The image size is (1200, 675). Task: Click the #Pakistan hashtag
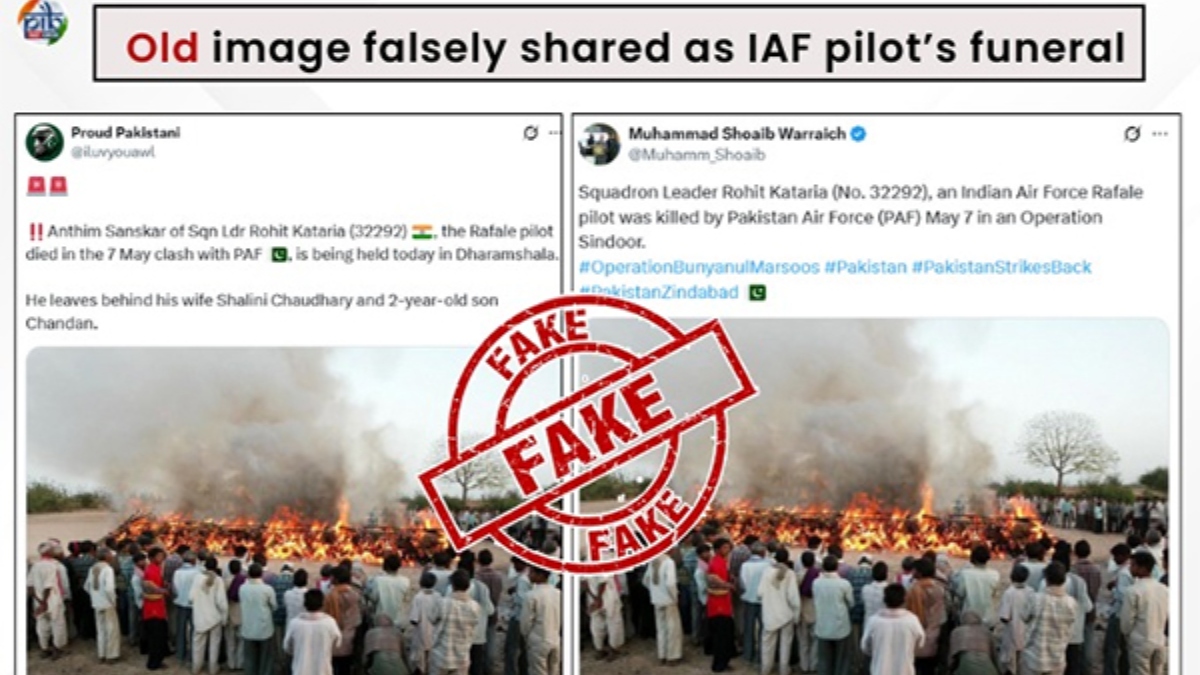865,267
